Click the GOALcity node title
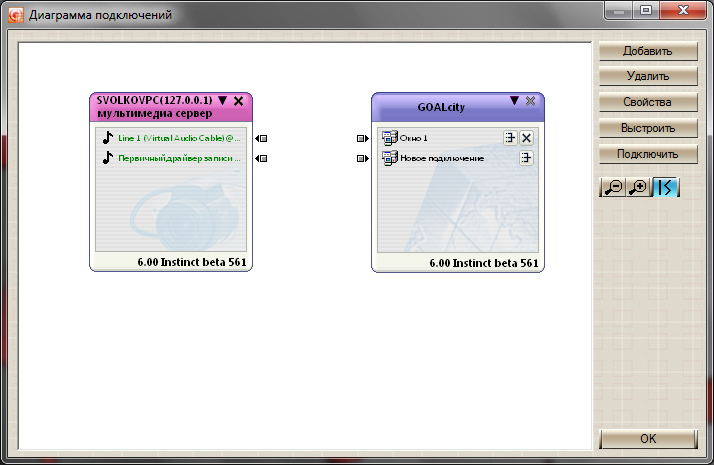This screenshot has width=714, height=465. point(441,107)
